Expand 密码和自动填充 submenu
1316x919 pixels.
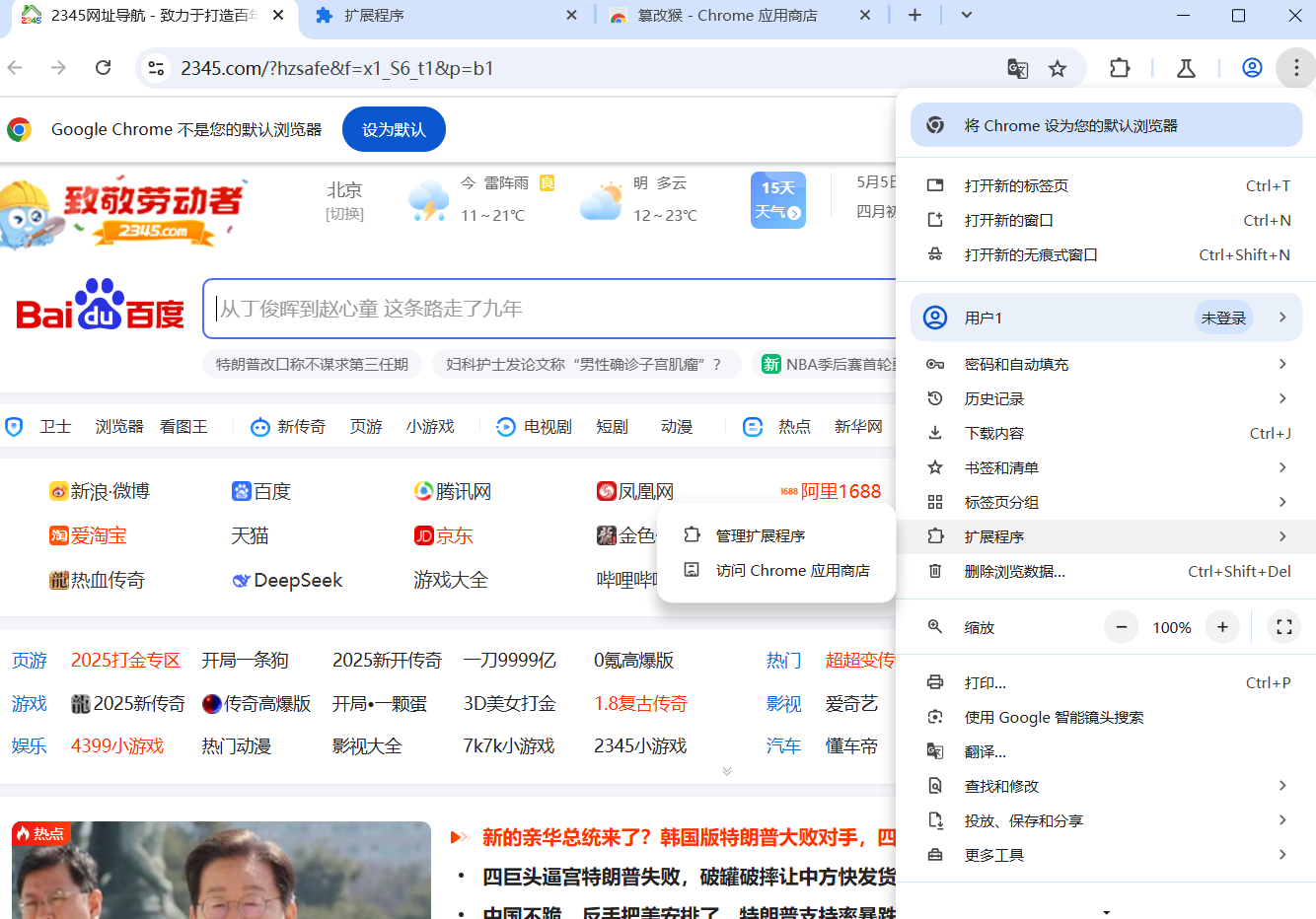pos(1106,364)
